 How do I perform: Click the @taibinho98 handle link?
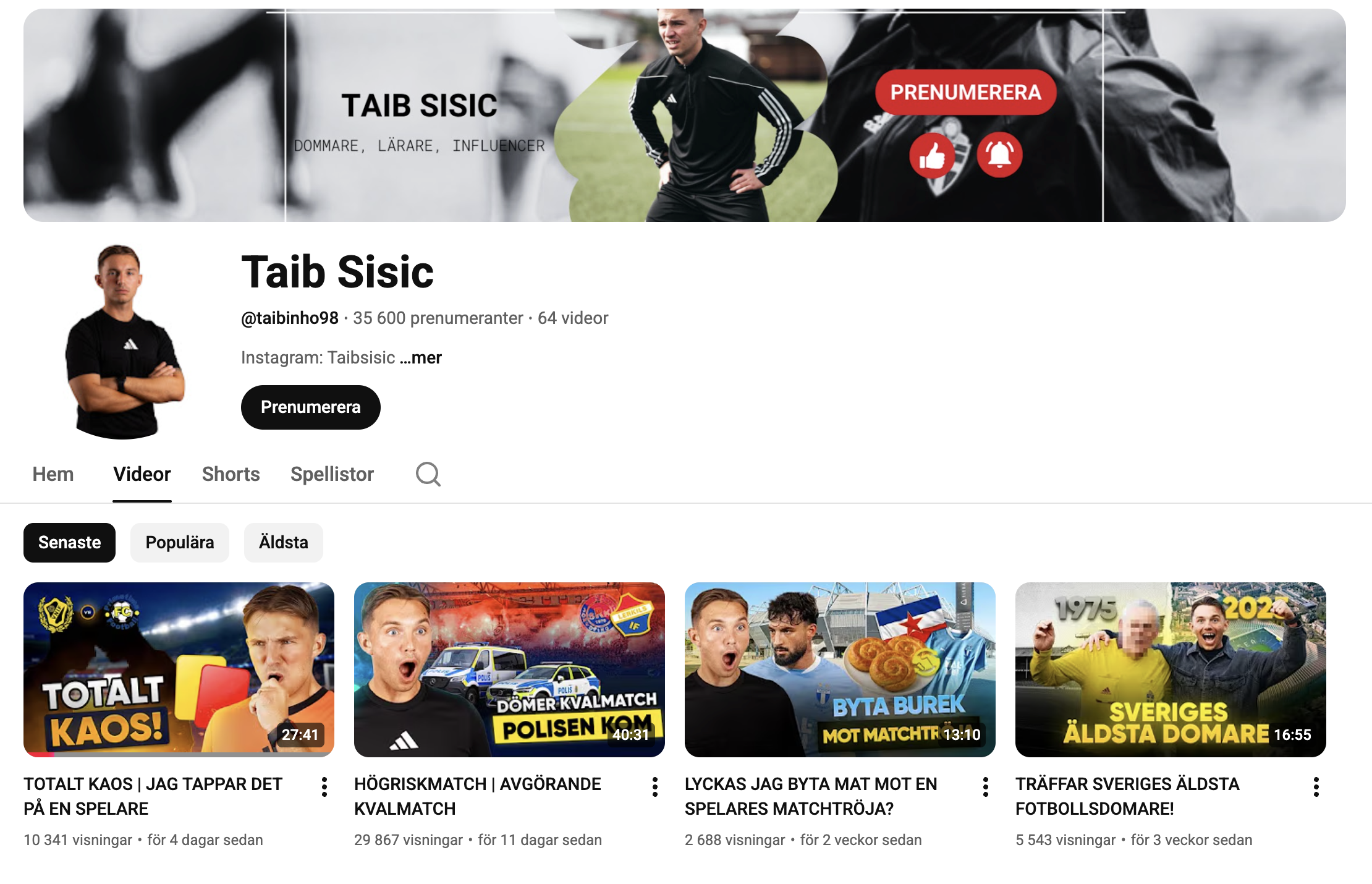(288, 317)
